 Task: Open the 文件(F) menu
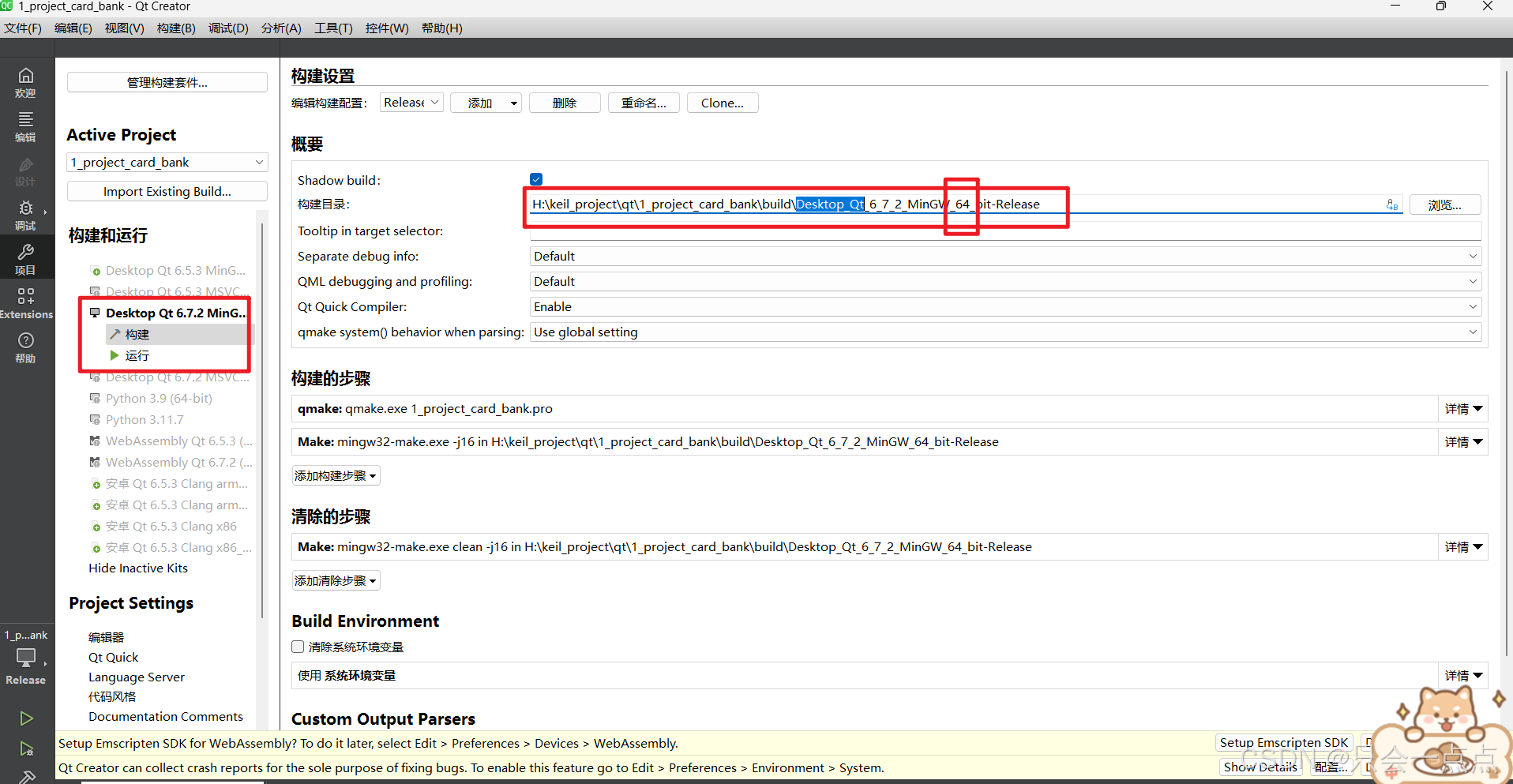pyautogui.click(x=23, y=28)
